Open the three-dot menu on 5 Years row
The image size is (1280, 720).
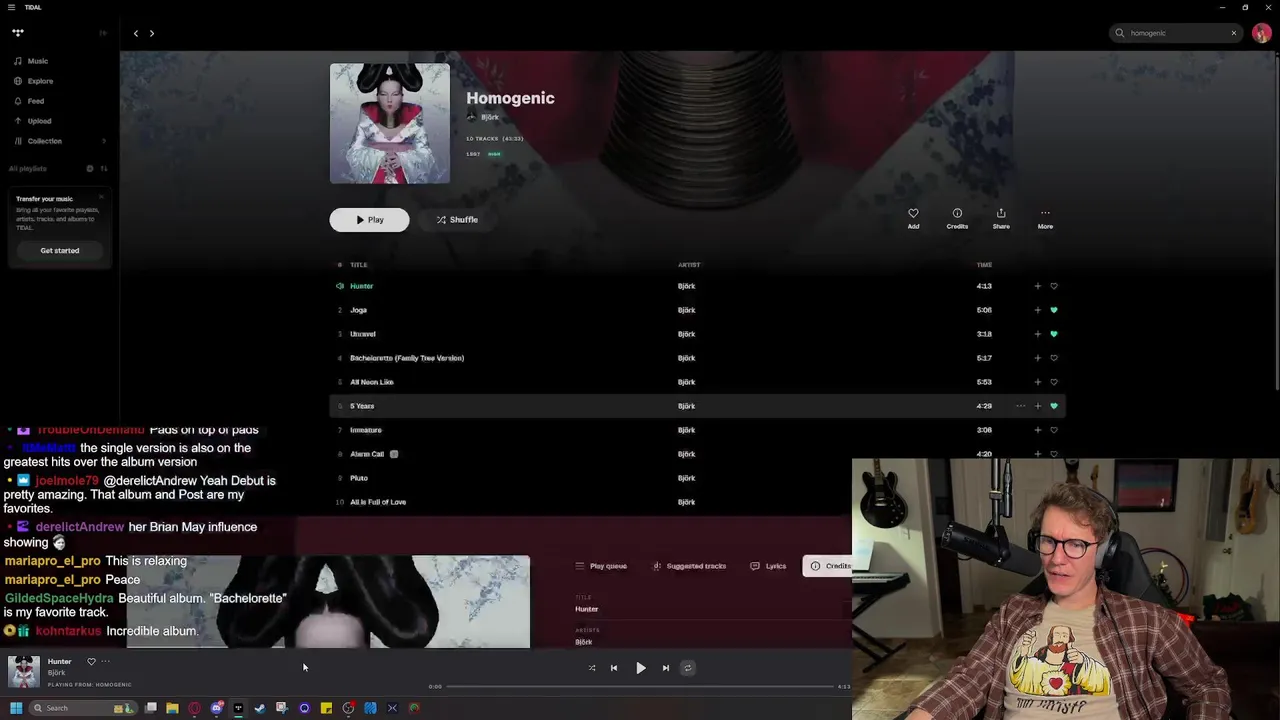pyautogui.click(x=1020, y=406)
